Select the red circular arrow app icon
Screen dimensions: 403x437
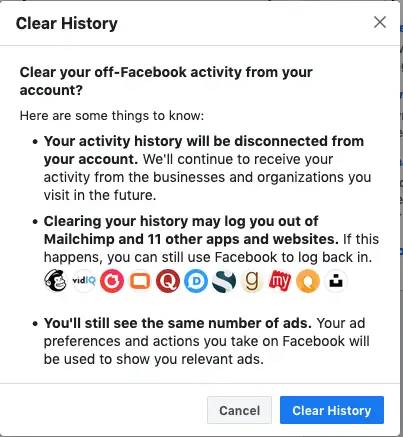point(112,281)
